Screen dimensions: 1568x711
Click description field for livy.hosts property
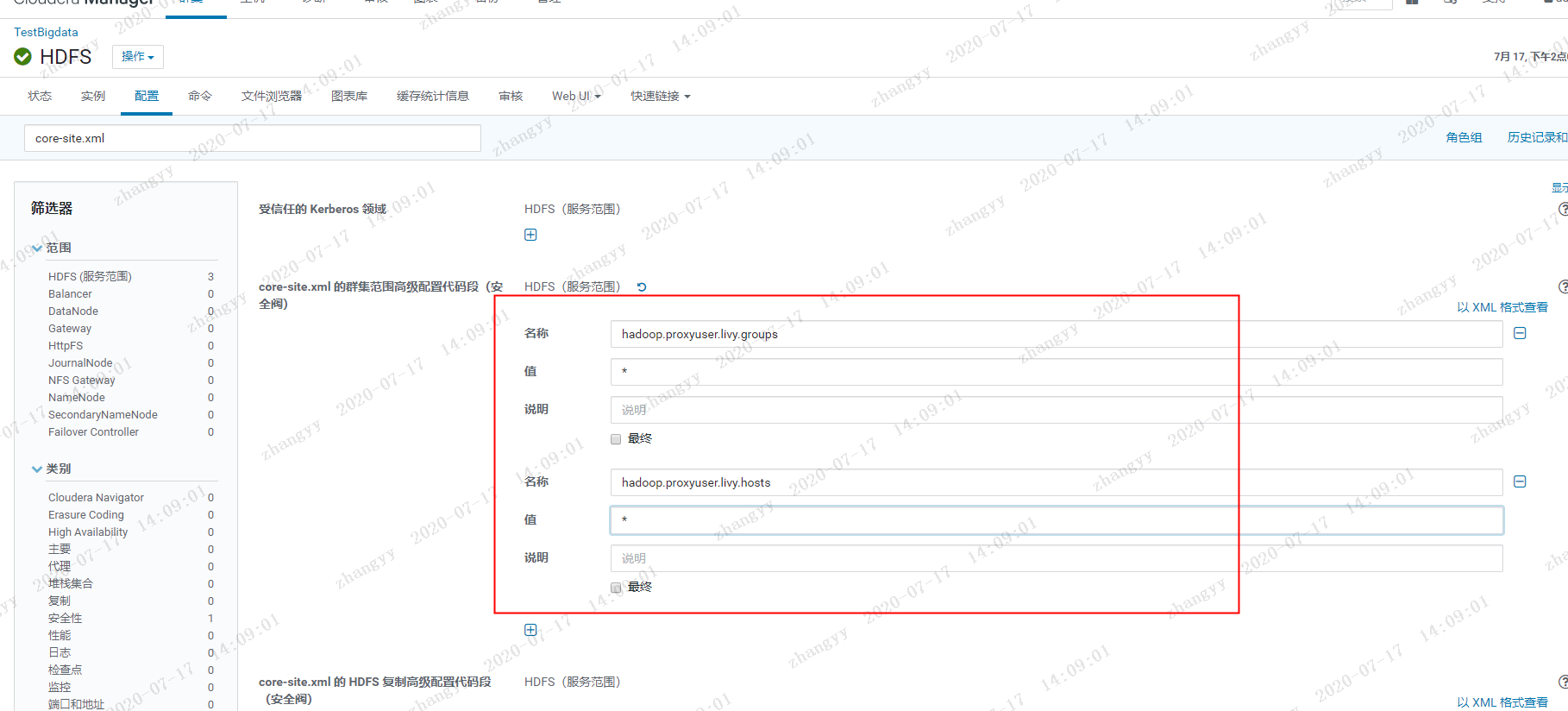coord(1057,558)
